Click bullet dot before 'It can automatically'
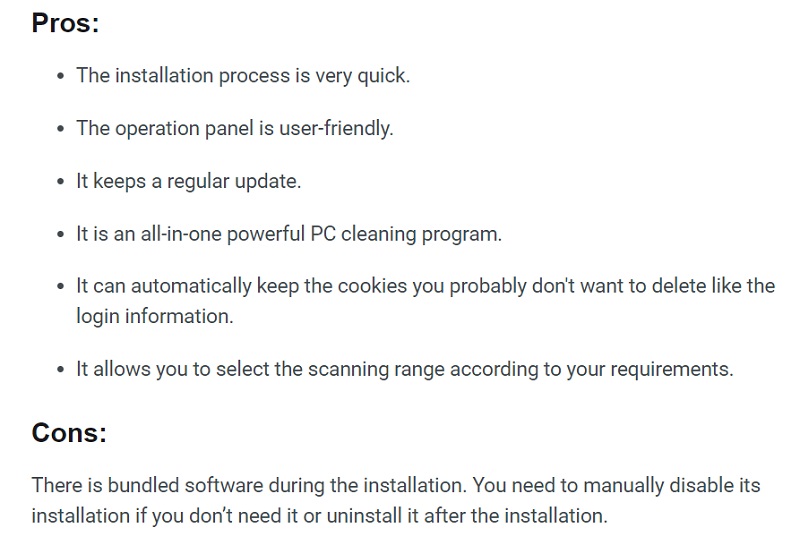800x545 pixels. (x=61, y=287)
